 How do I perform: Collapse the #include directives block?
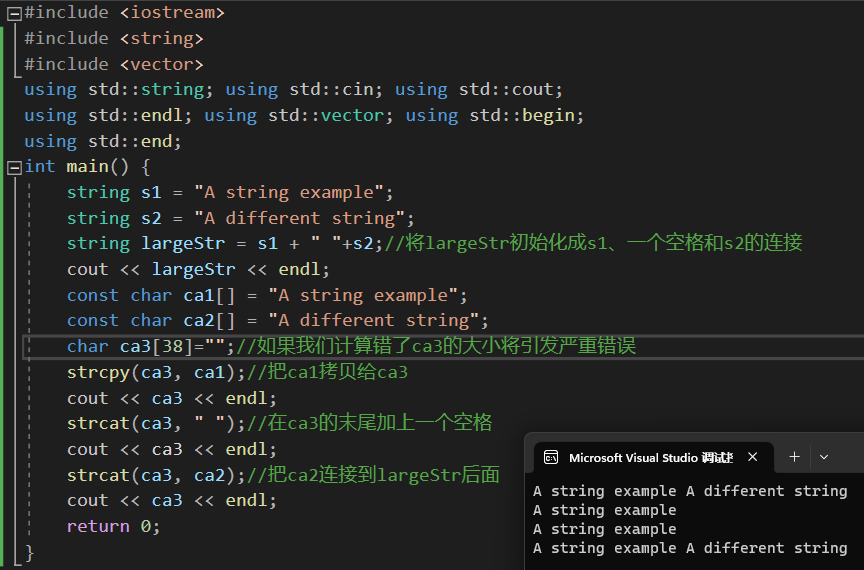point(14,13)
